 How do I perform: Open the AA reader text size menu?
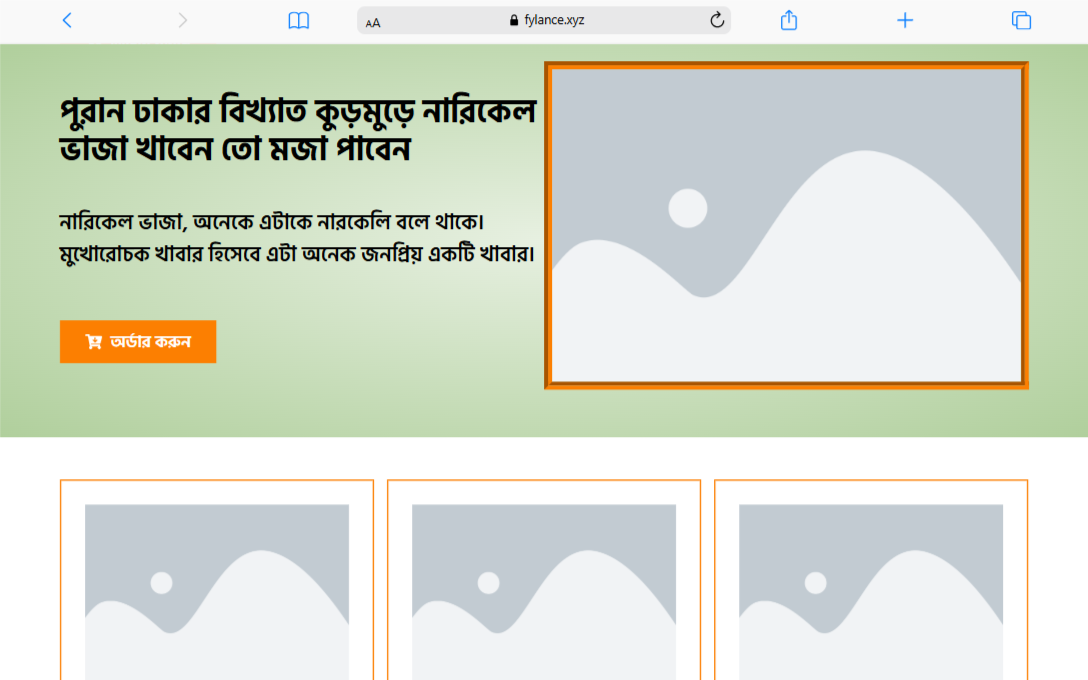click(x=373, y=22)
